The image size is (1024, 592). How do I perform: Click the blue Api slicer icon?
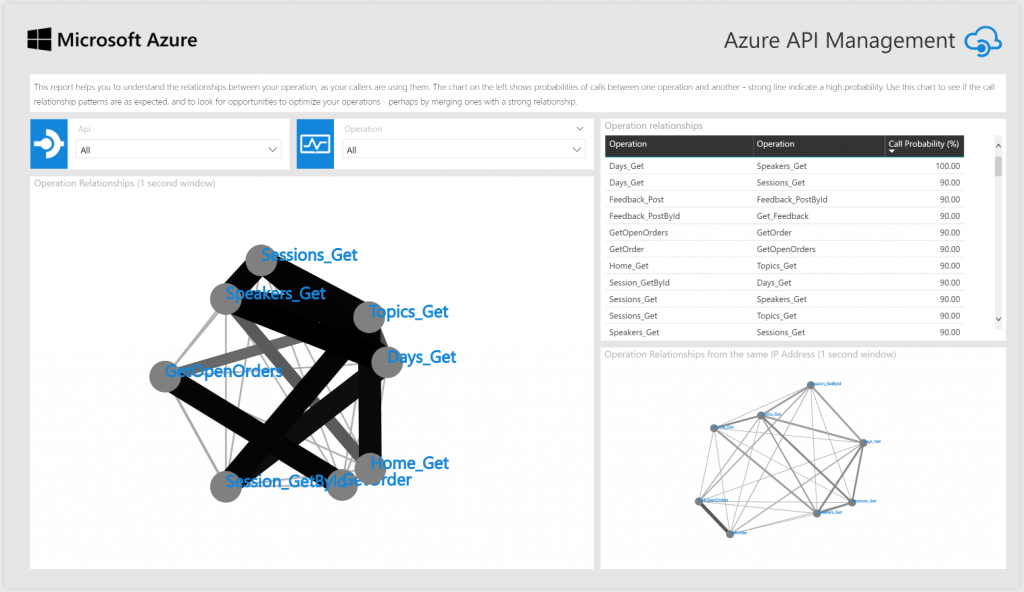pyautogui.click(x=49, y=144)
